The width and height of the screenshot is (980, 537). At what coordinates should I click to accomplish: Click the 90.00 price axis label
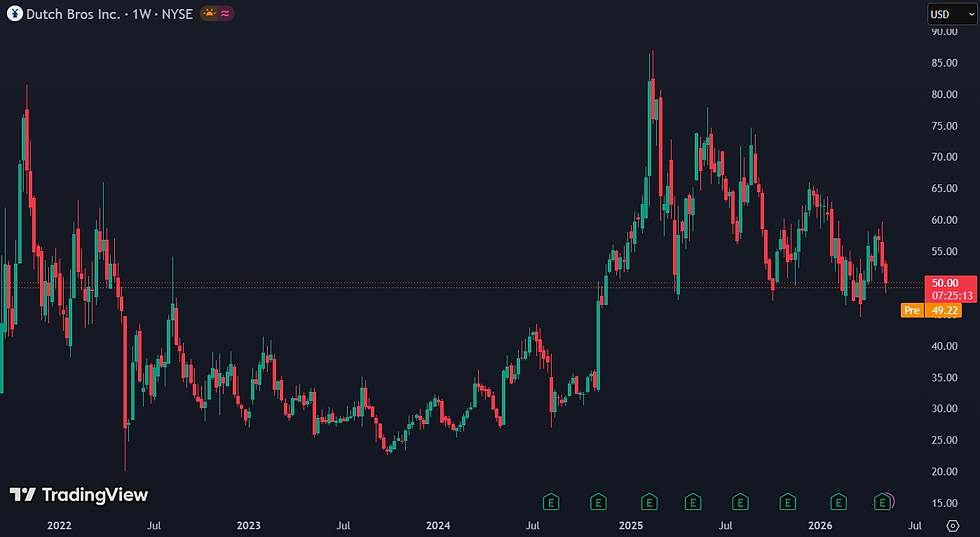(944, 32)
